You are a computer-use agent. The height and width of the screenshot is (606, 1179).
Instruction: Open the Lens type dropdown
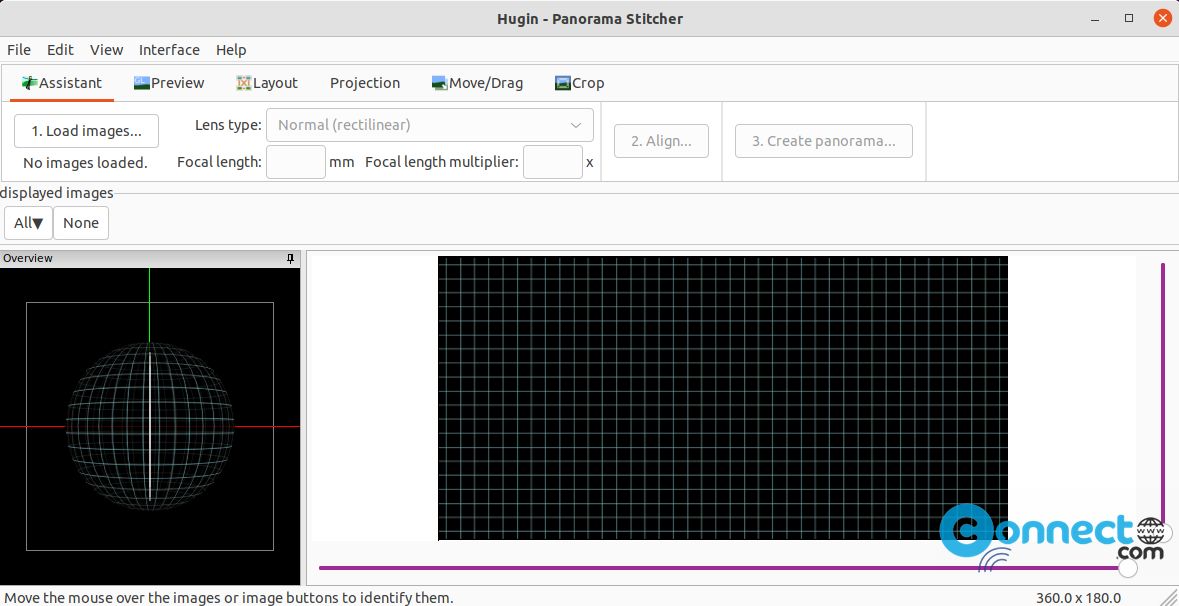click(x=429, y=125)
